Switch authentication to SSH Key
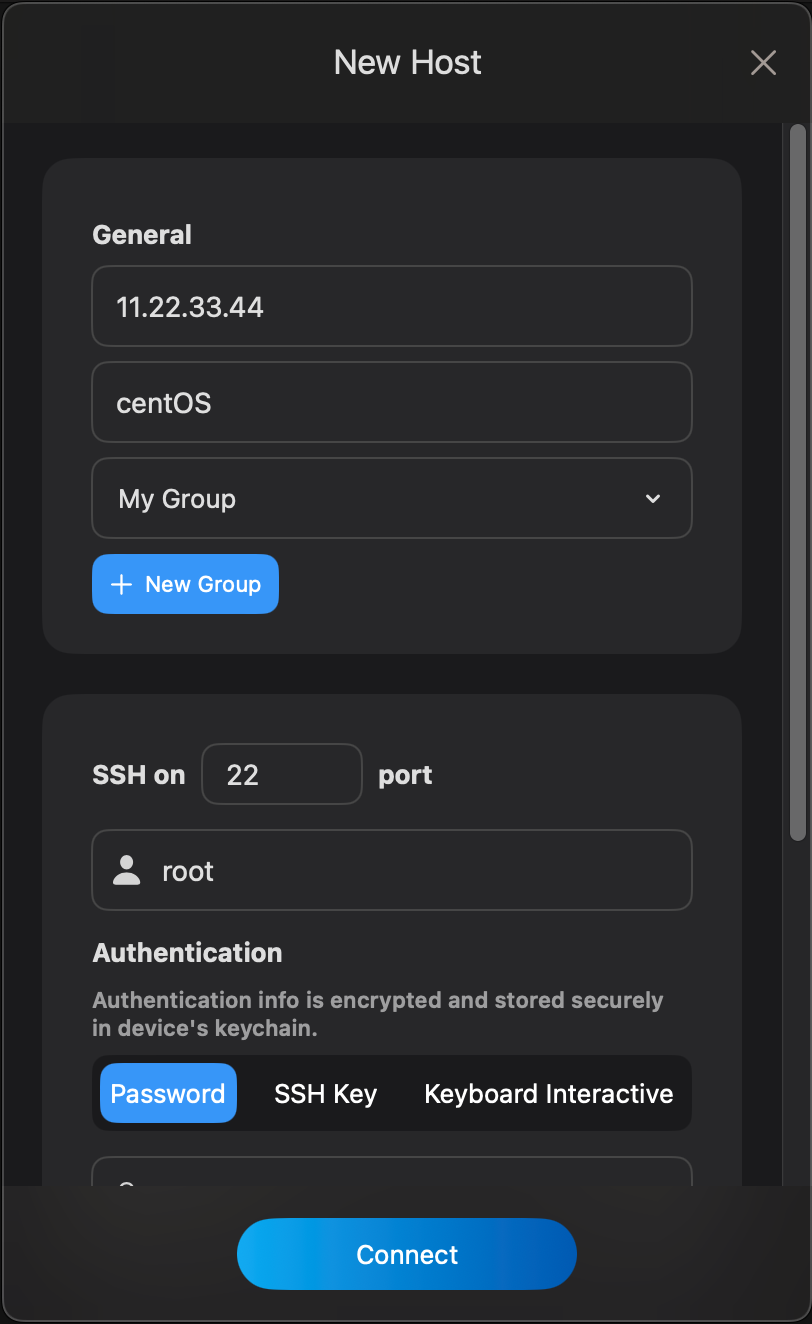Viewport: 812px width, 1324px height. point(325,1093)
